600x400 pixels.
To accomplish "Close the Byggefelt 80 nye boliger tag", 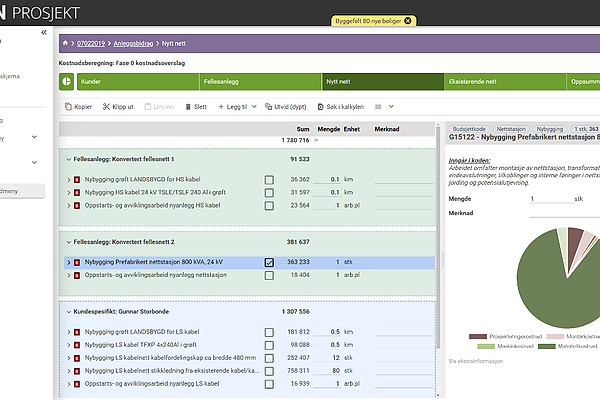I will [x=408, y=20].
